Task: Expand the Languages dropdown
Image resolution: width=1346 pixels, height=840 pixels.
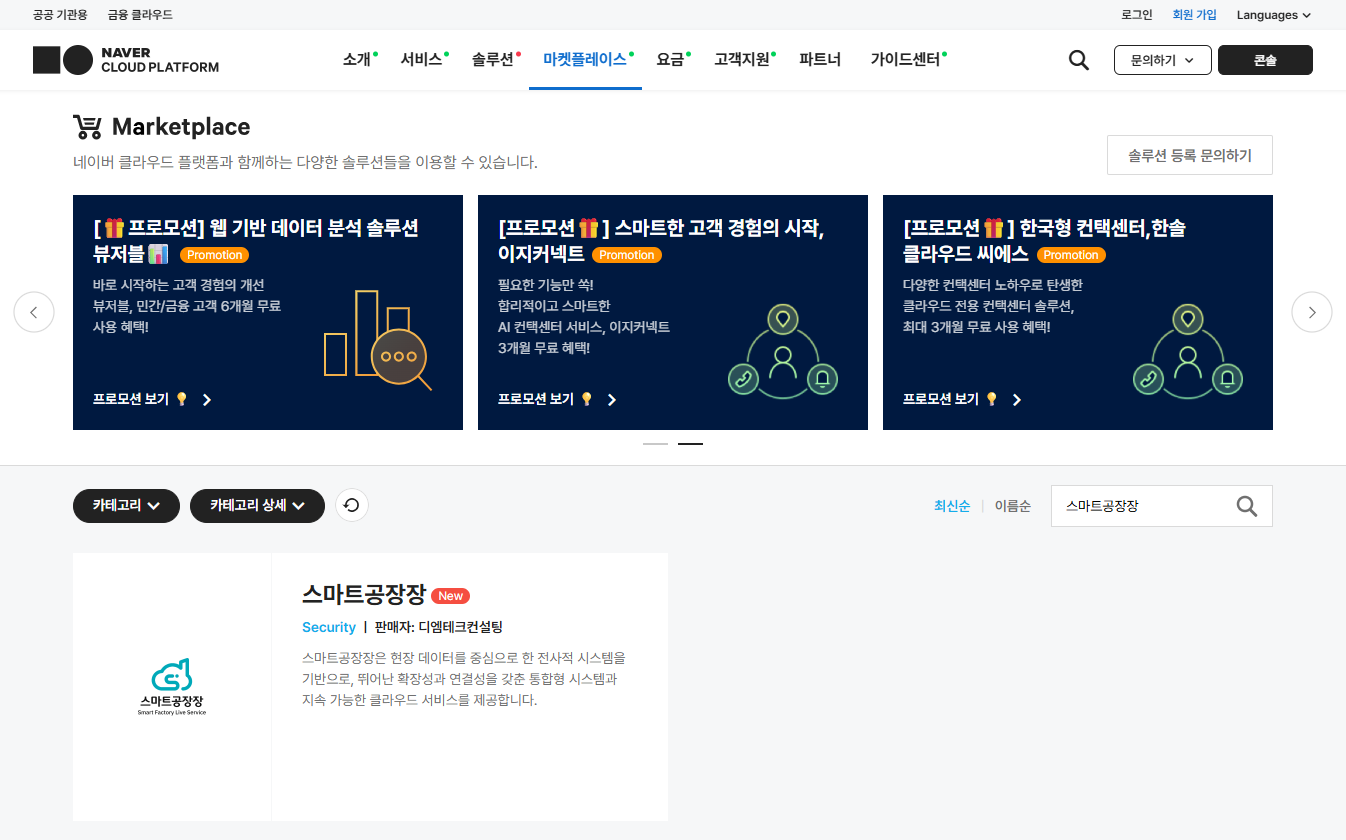Action: tap(1273, 15)
